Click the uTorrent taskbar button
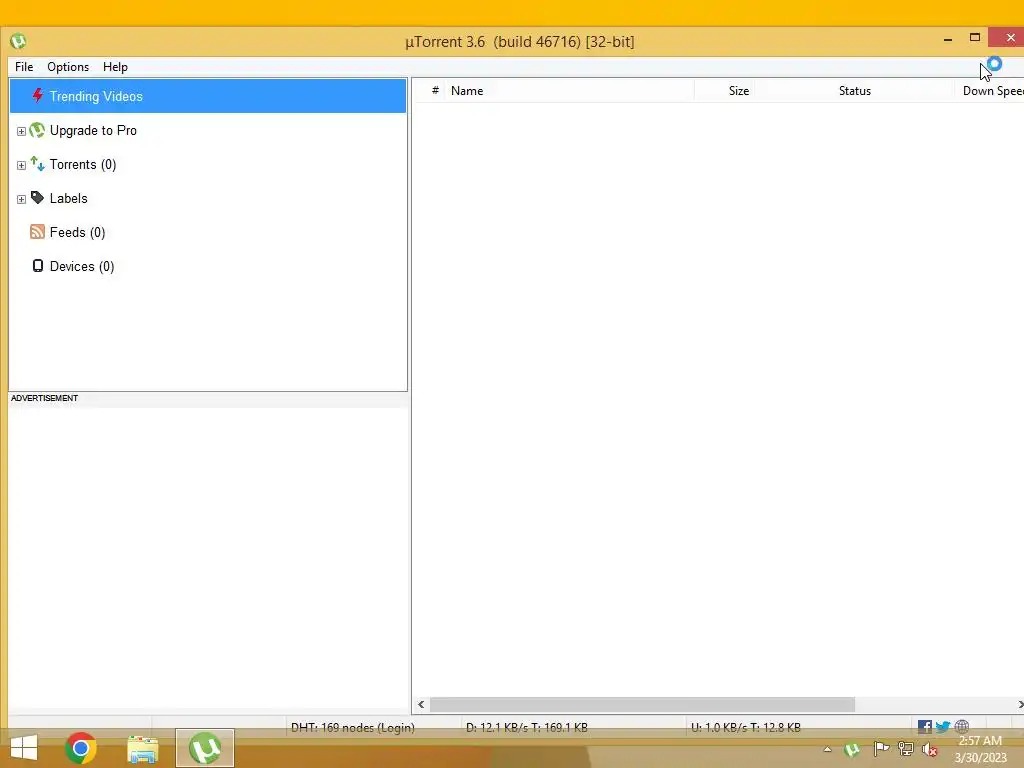This screenshot has width=1024, height=768. pos(204,748)
